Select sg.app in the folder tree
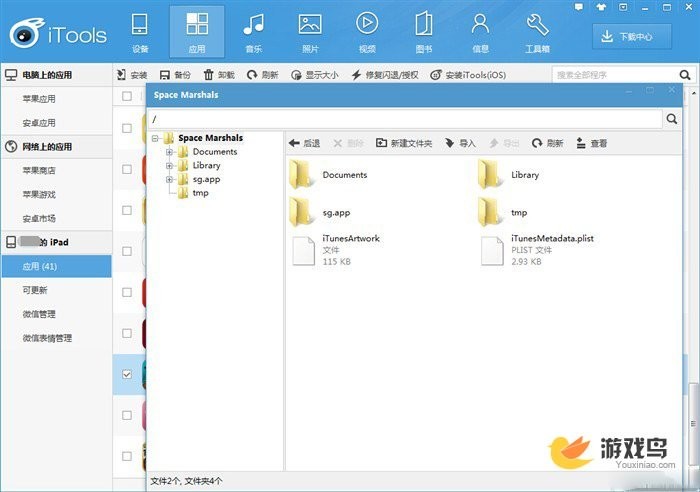Viewport: 700px width, 492px height. [206, 179]
